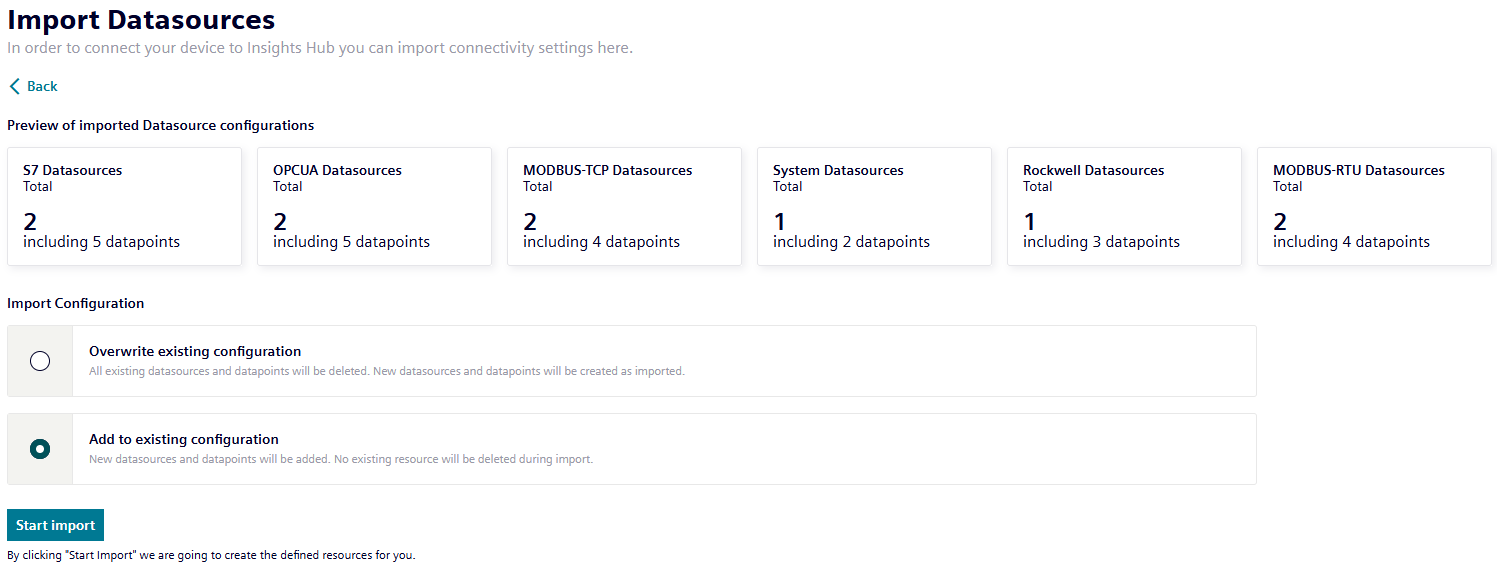The width and height of the screenshot is (1497, 573).
Task: Click the Back chevron arrow icon
Action: (14, 86)
